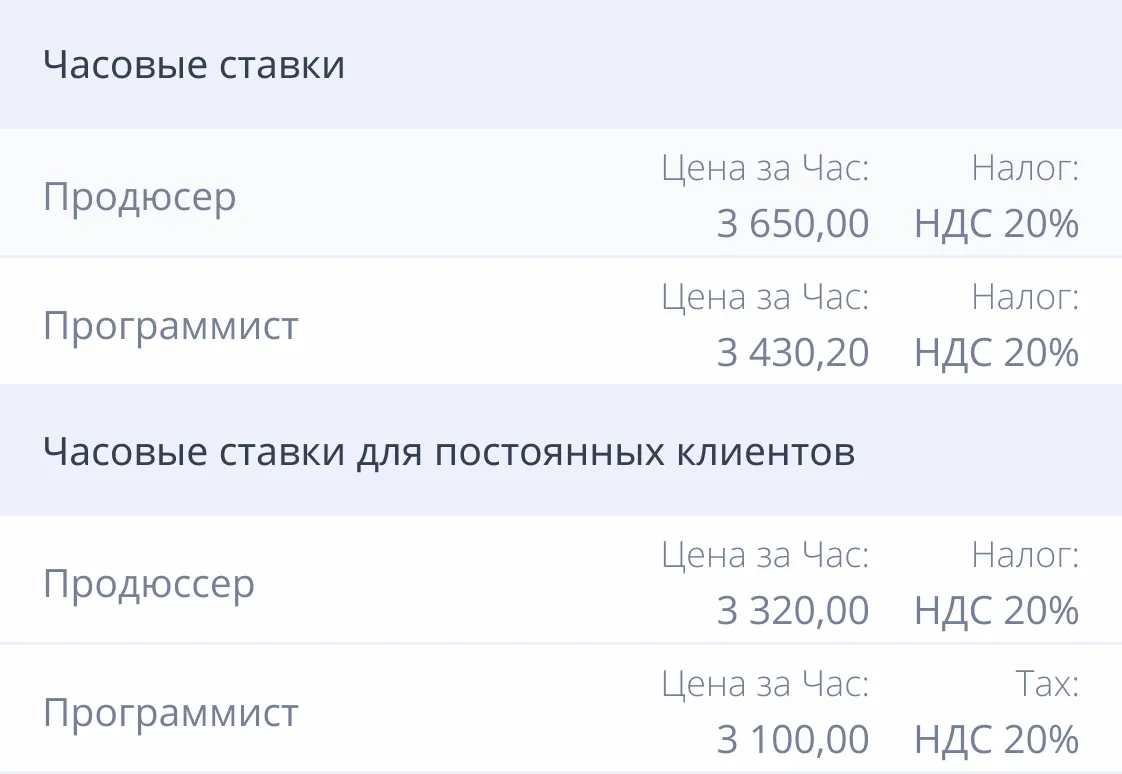Image resolution: width=1122 pixels, height=774 pixels.
Task: Select НДС 20% in the 3 320,00 row
Action: click(x=996, y=610)
